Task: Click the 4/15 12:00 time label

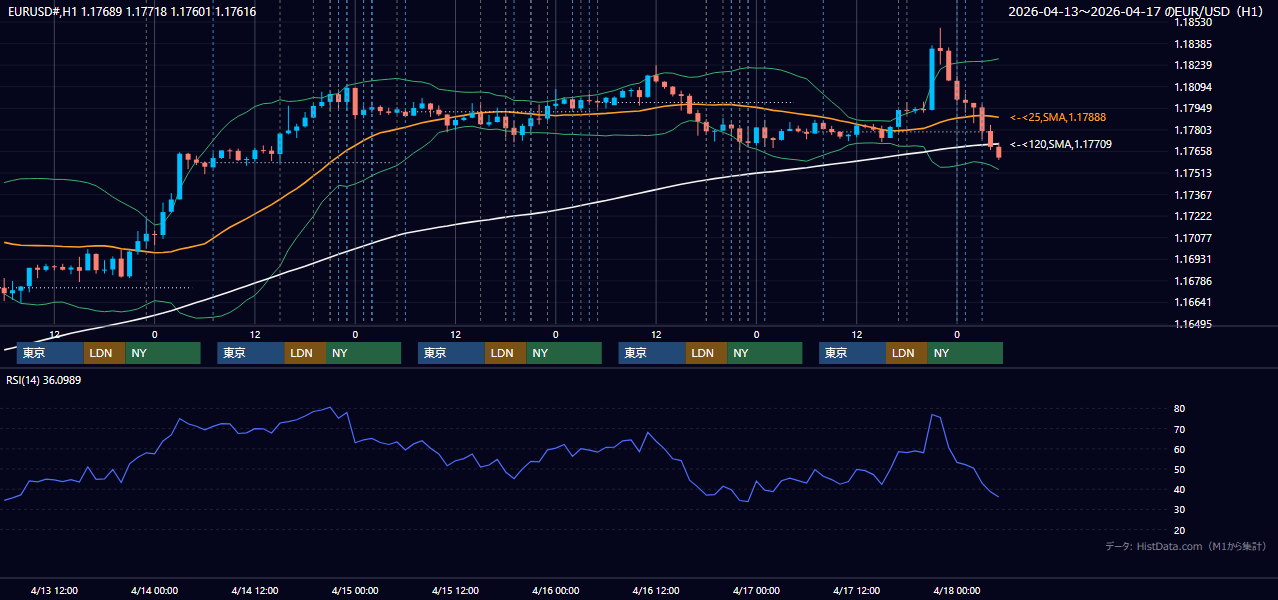Action: (x=455, y=591)
